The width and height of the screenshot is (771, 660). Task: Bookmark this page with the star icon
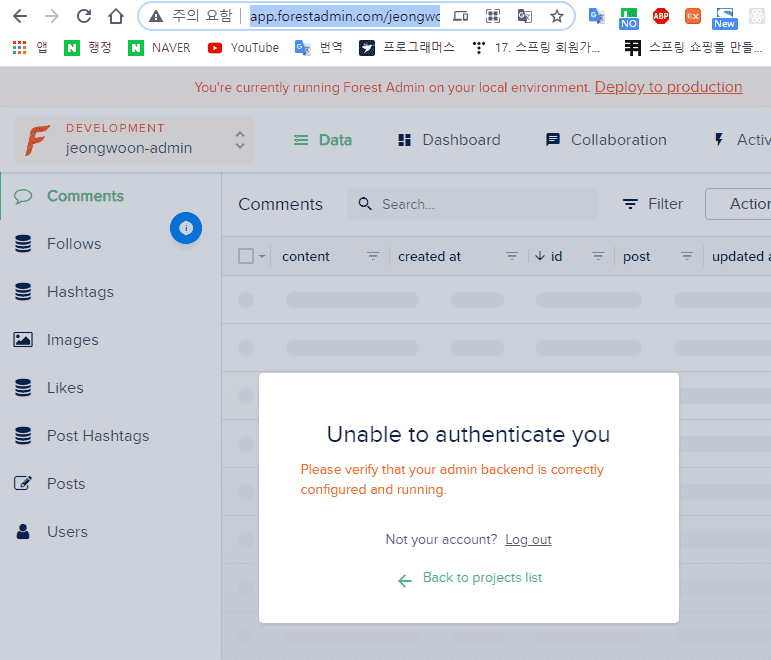click(x=557, y=17)
